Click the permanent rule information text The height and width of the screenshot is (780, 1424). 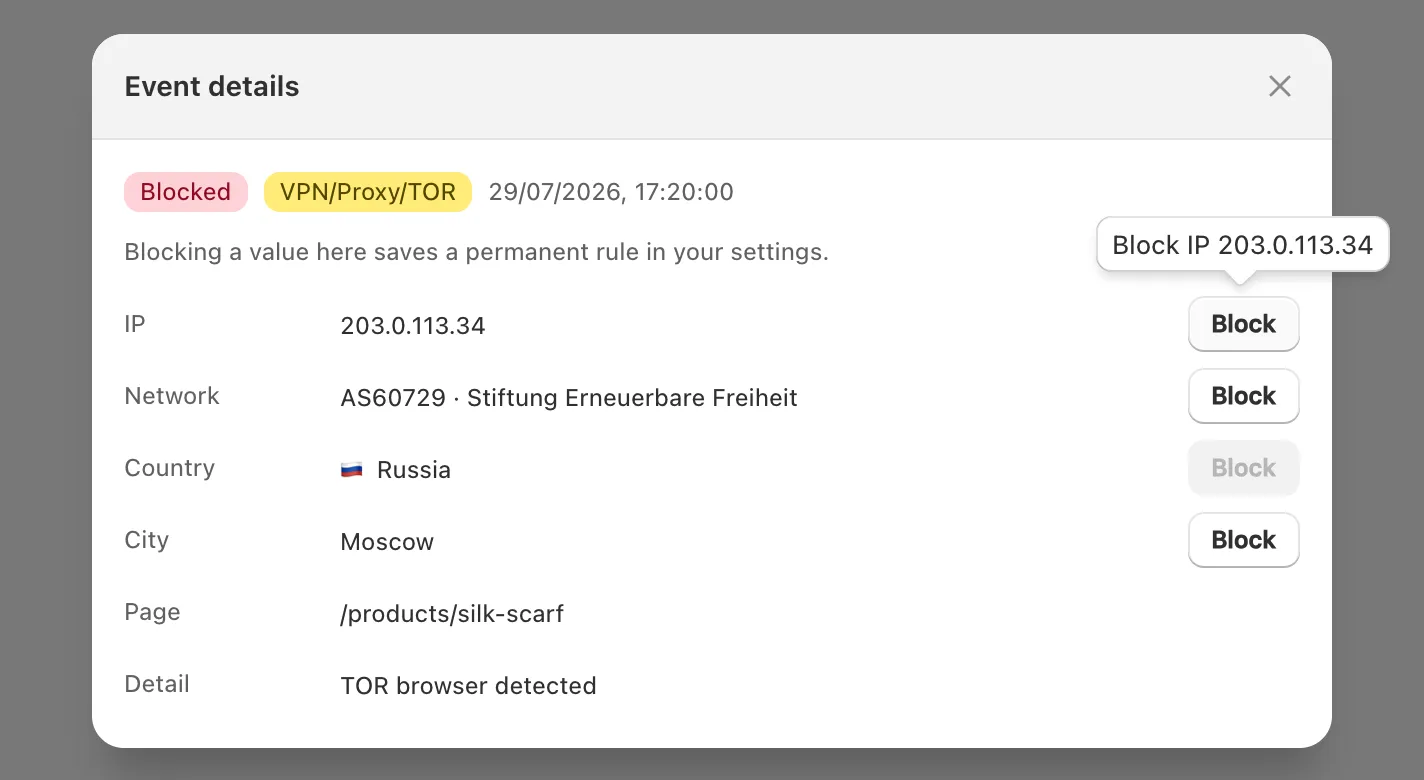pyautogui.click(x=476, y=252)
